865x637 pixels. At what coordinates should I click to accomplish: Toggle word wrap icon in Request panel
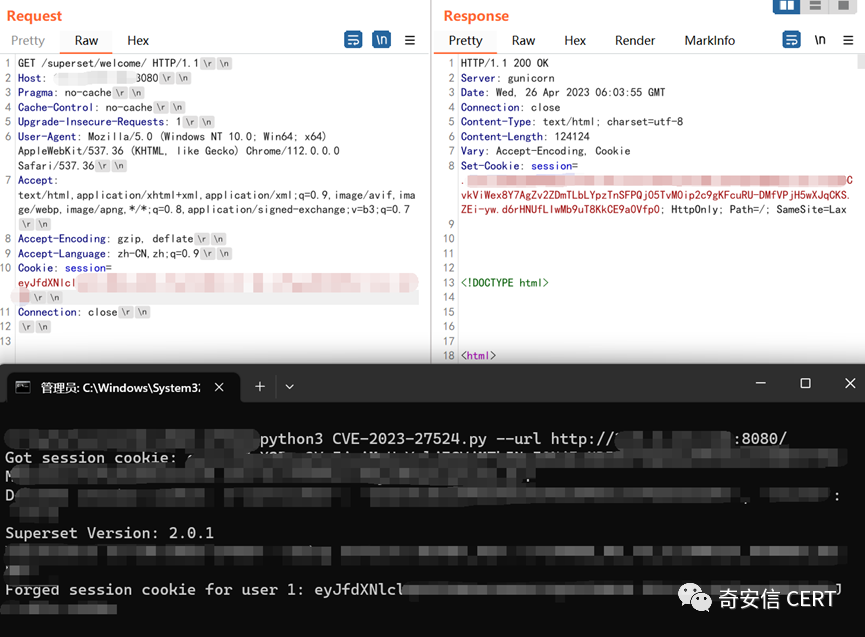pyautogui.click(x=353, y=40)
